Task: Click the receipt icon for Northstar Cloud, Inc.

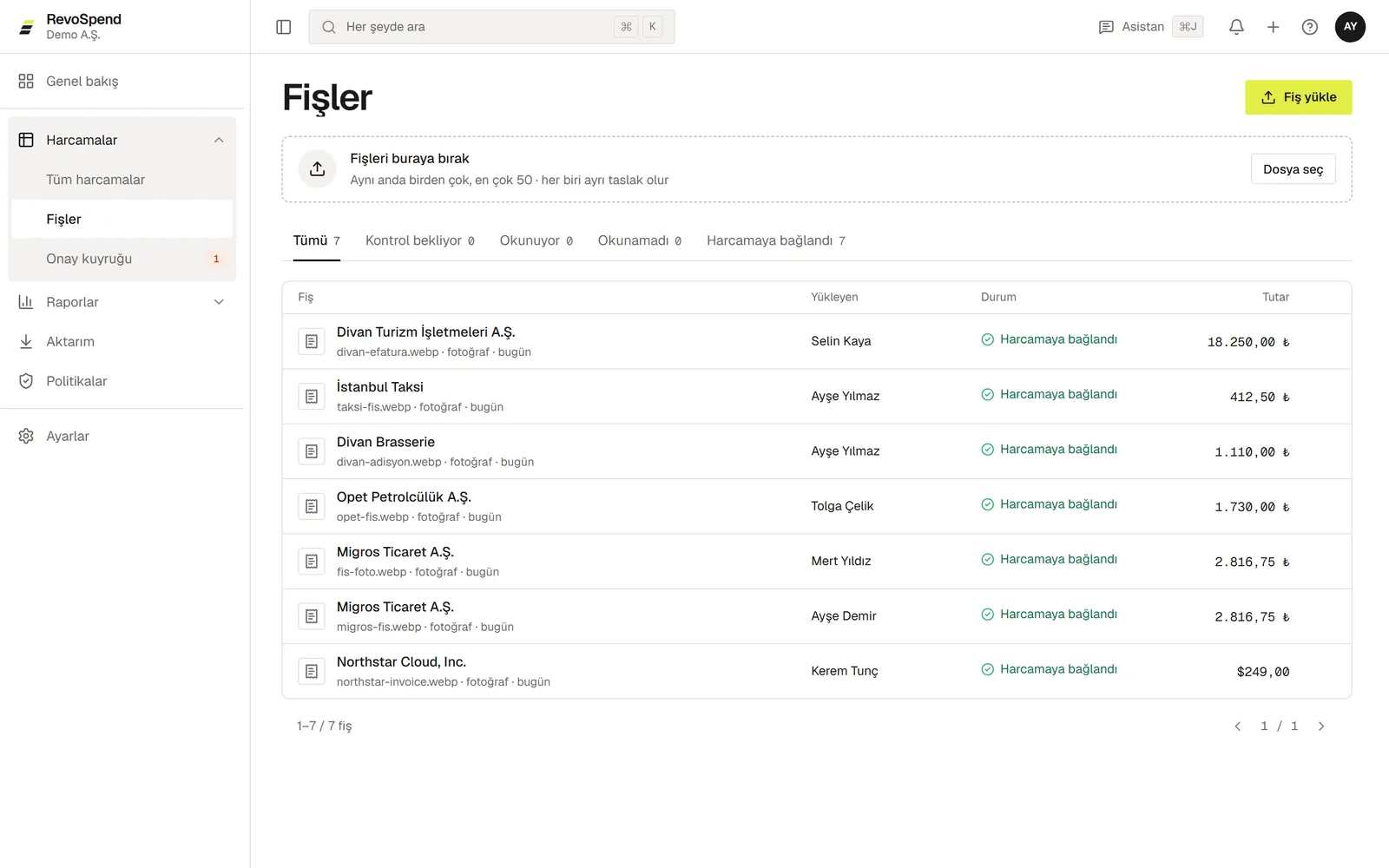Action: click(x=312, y=671)
